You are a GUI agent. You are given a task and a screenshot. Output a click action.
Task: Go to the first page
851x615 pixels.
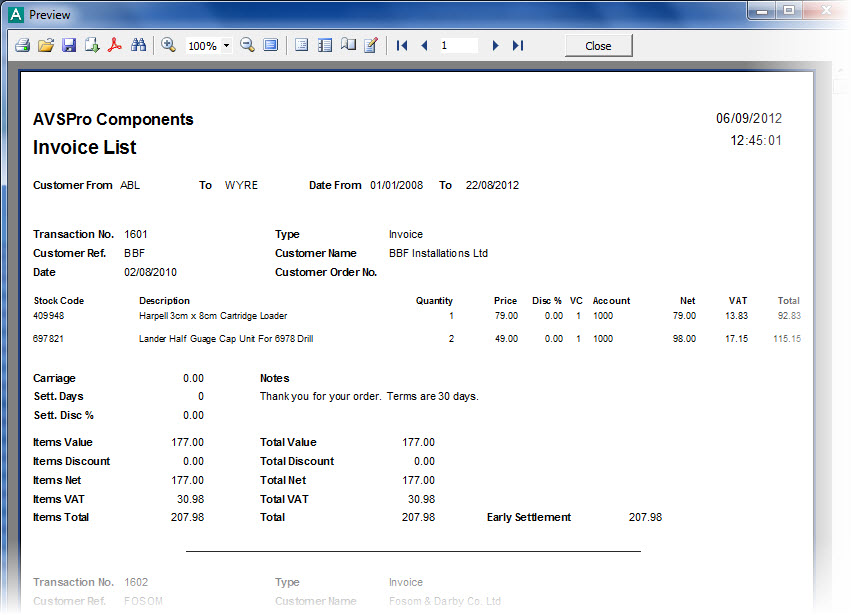402,46
